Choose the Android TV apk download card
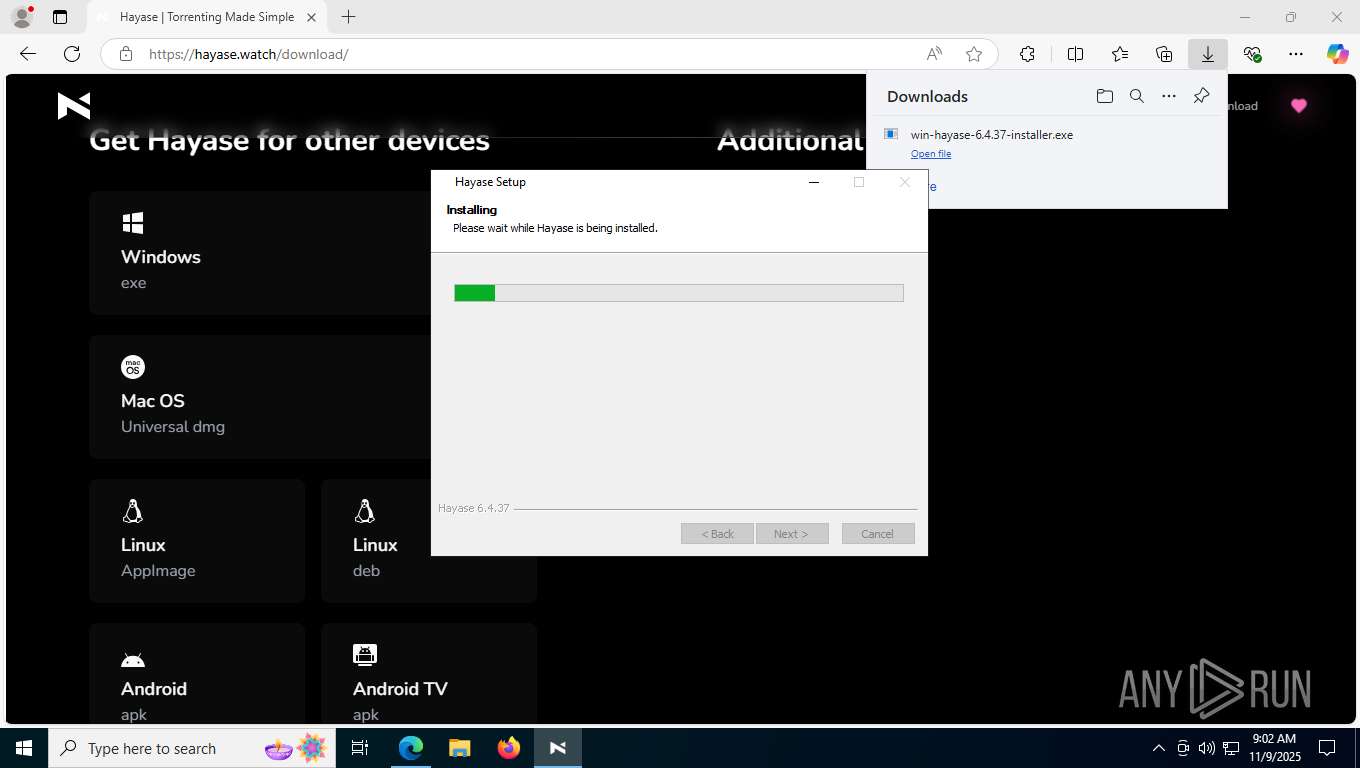The height and width of the screenshot is (768, 1360). 429,673
